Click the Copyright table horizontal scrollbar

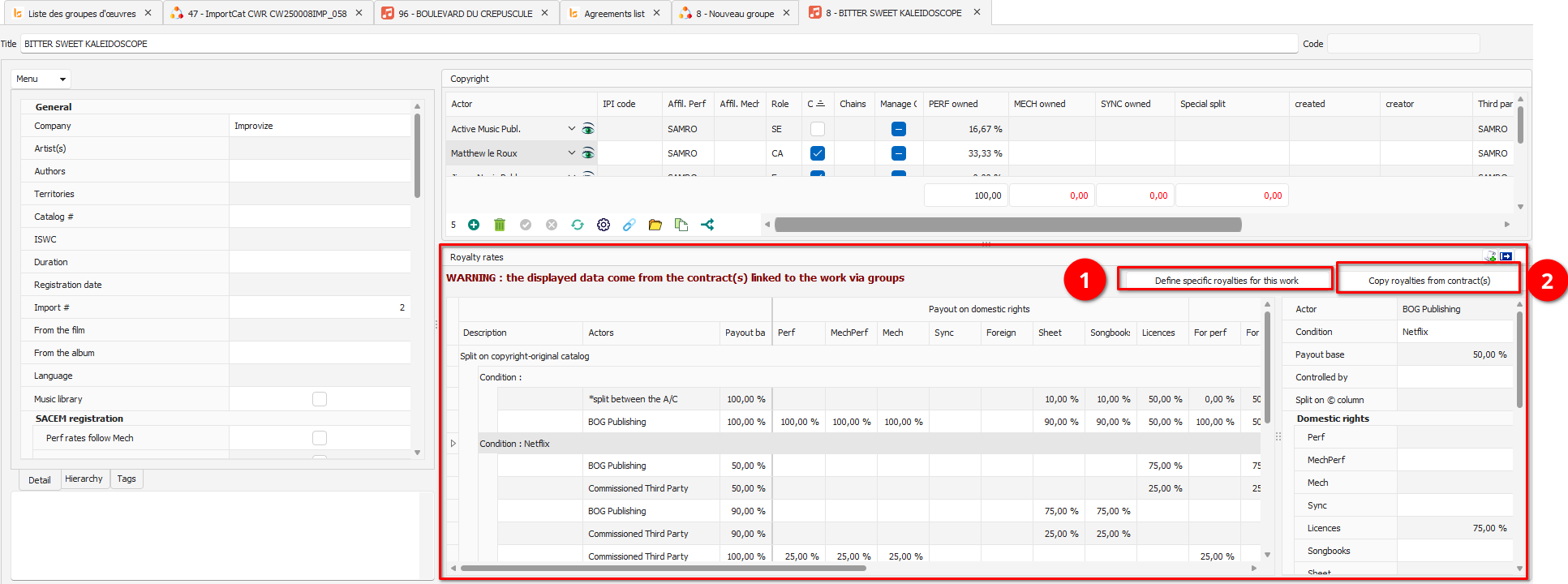click(x=1007, y=225)
